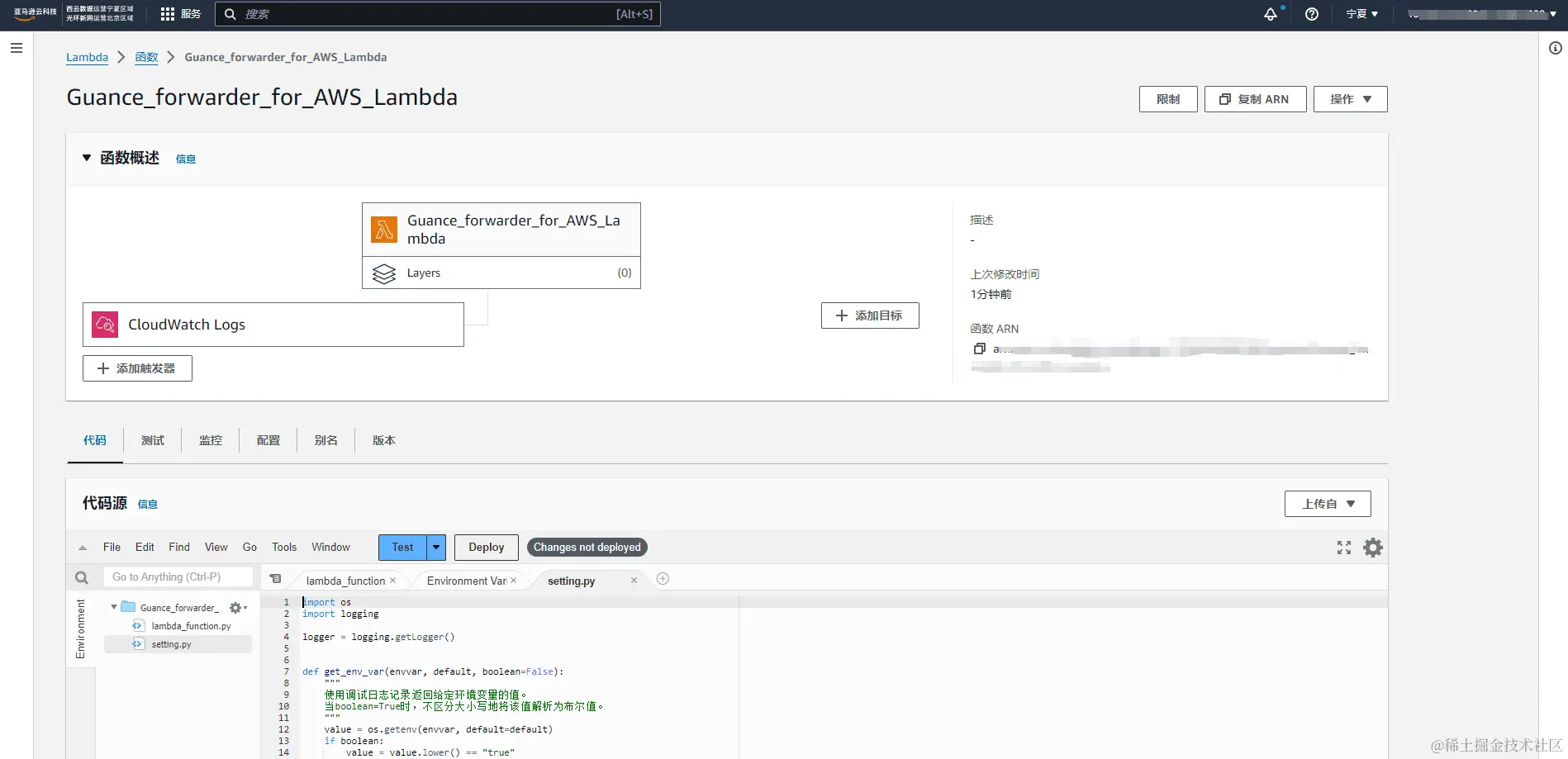Click the 限制 button

click(1168, 99)
